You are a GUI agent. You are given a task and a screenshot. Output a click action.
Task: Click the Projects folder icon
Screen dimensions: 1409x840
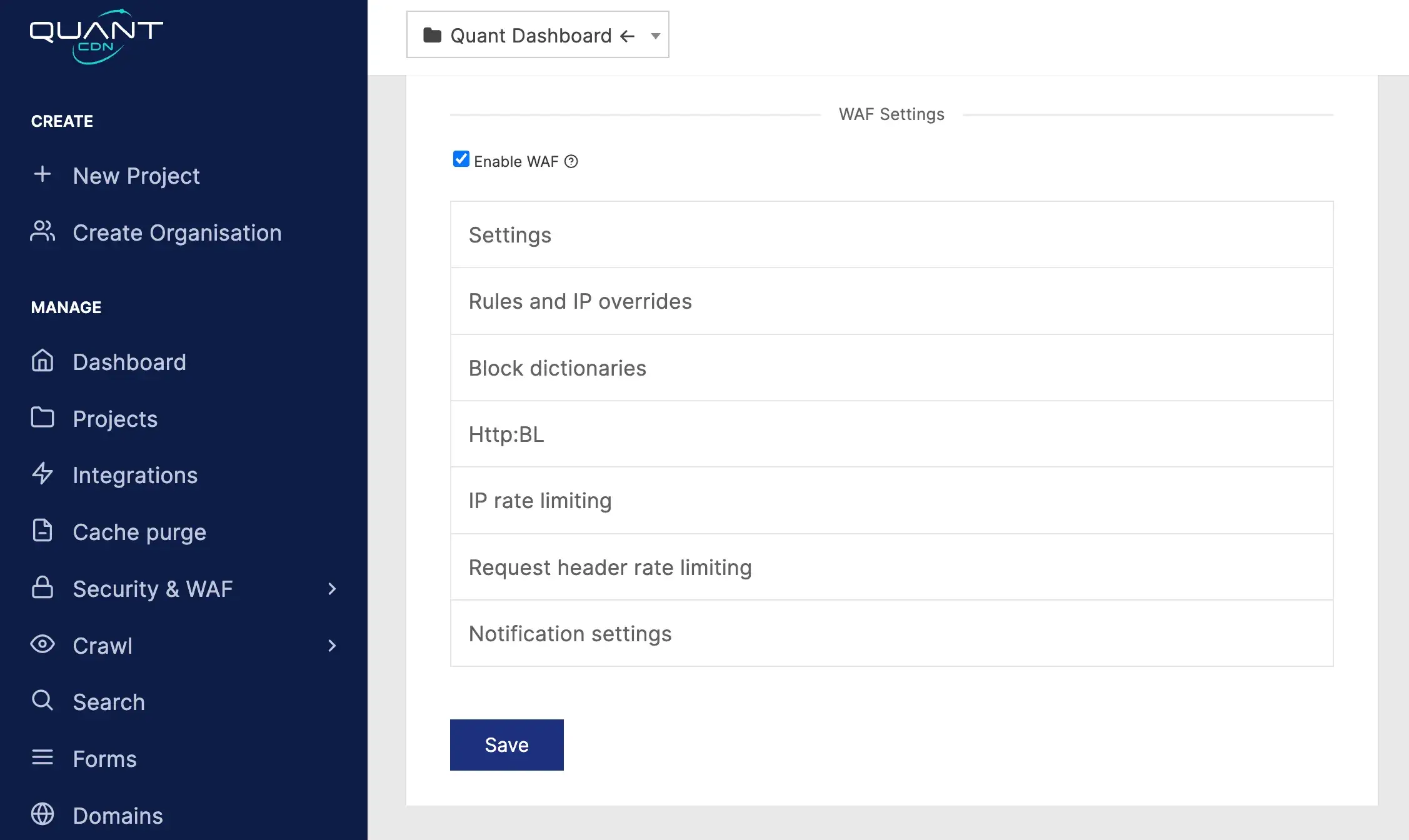(x=42, y=418)
